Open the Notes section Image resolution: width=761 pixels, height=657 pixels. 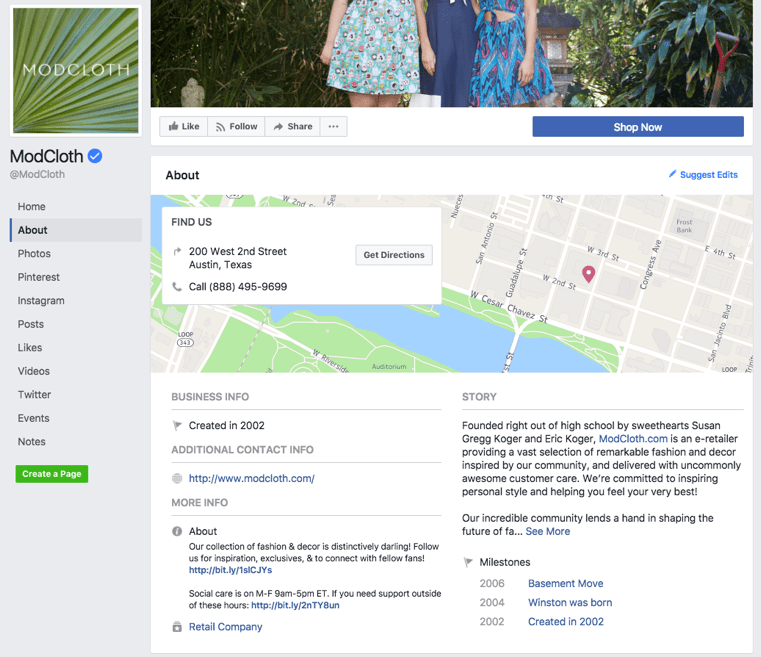32,442
